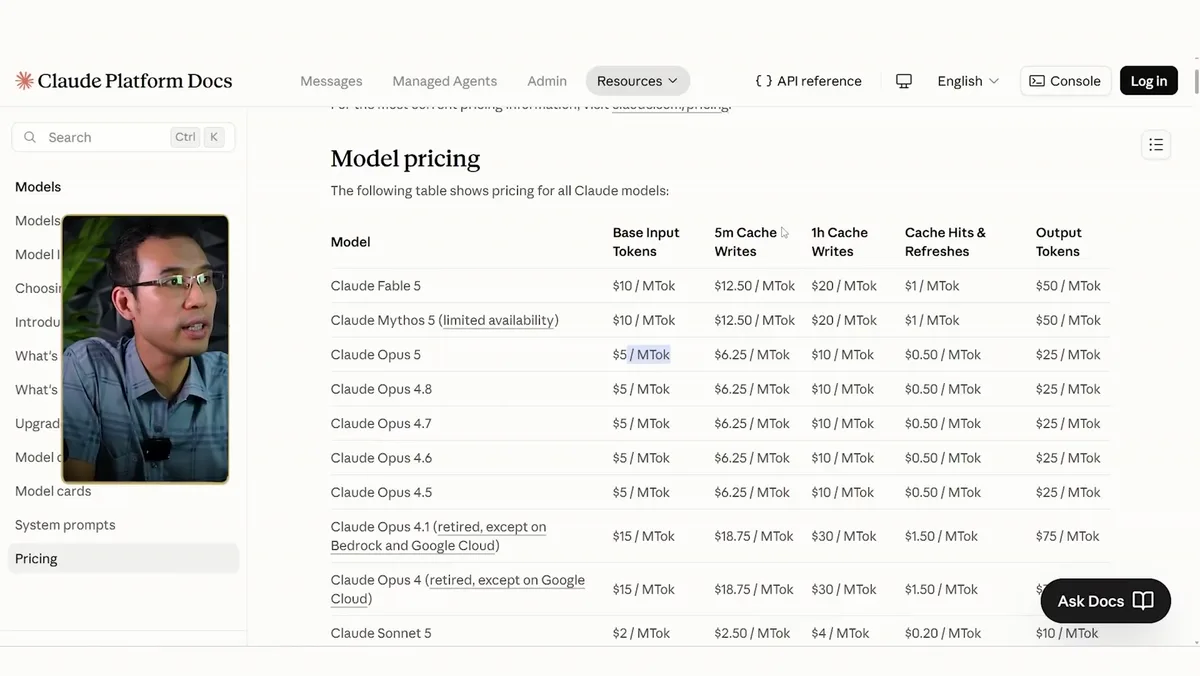This screenshot has width=1200, height=676.
Task: Click the Claude Opus 4.6 row name
Action: (381, 458)
